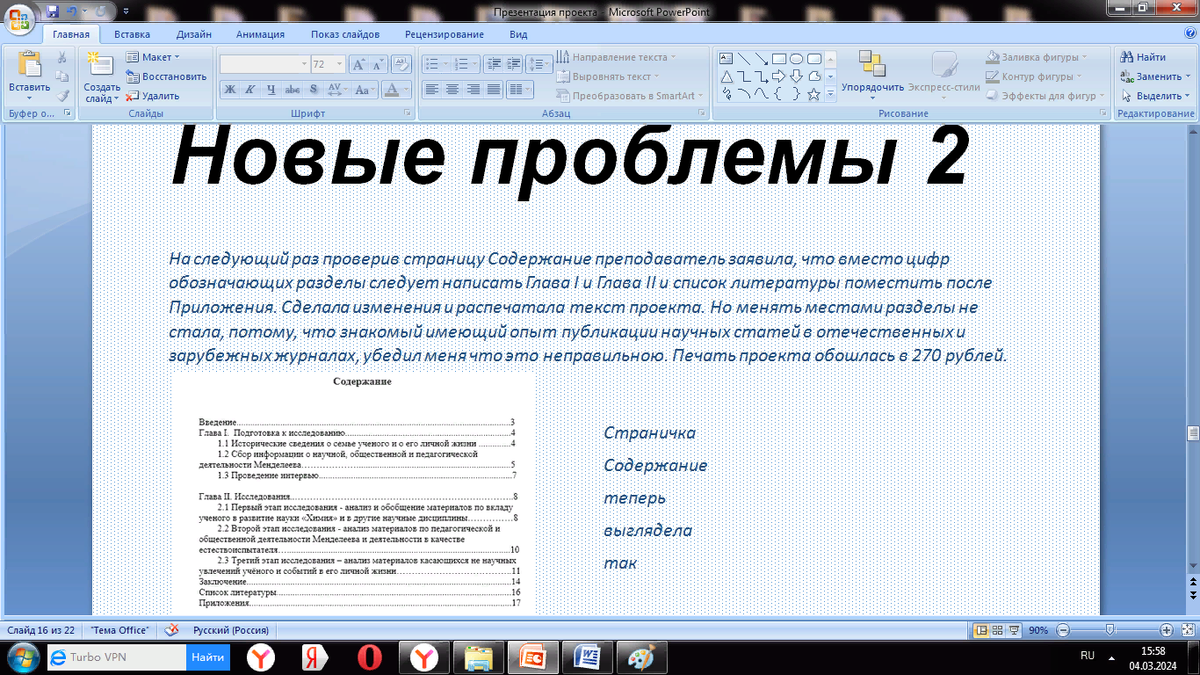Screen dimensions: 1200x675
Task: Click the Найти find button
Action: (x=1143, y=57)
